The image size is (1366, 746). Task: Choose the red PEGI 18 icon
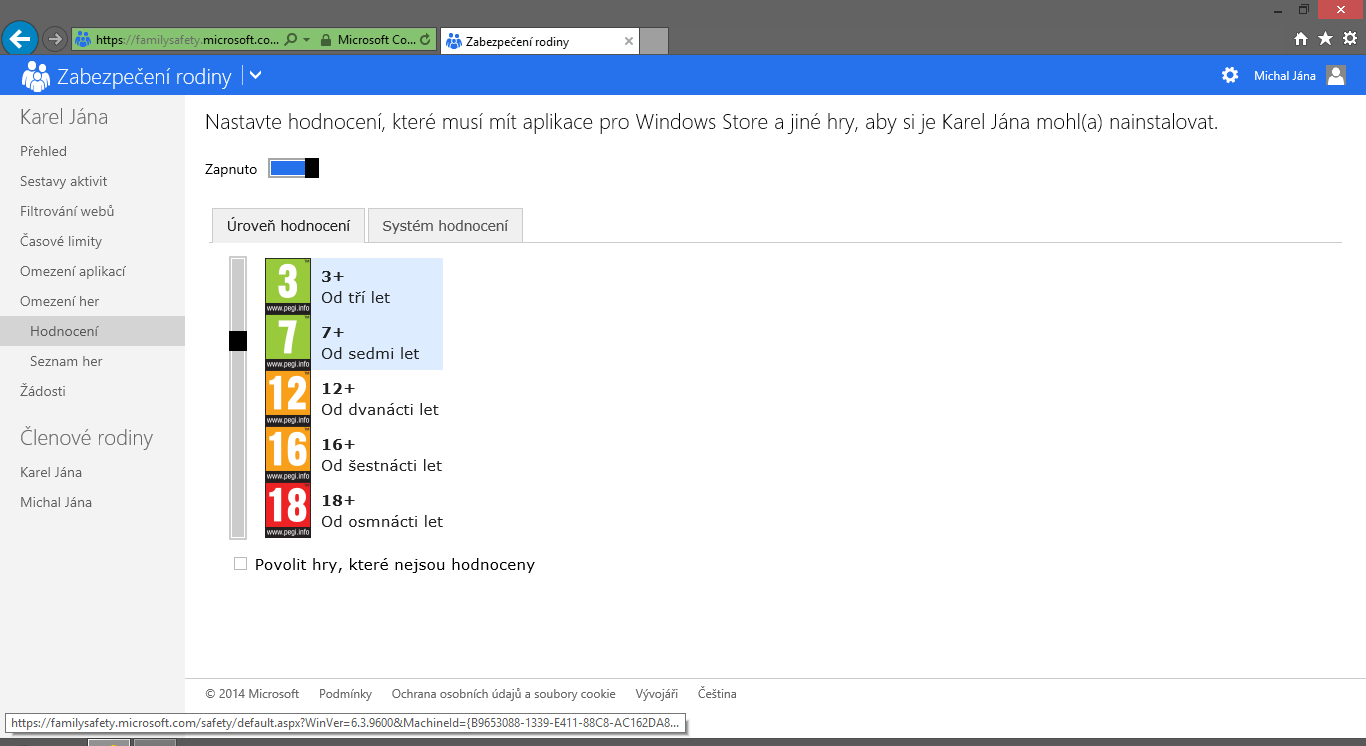[288, 510]
